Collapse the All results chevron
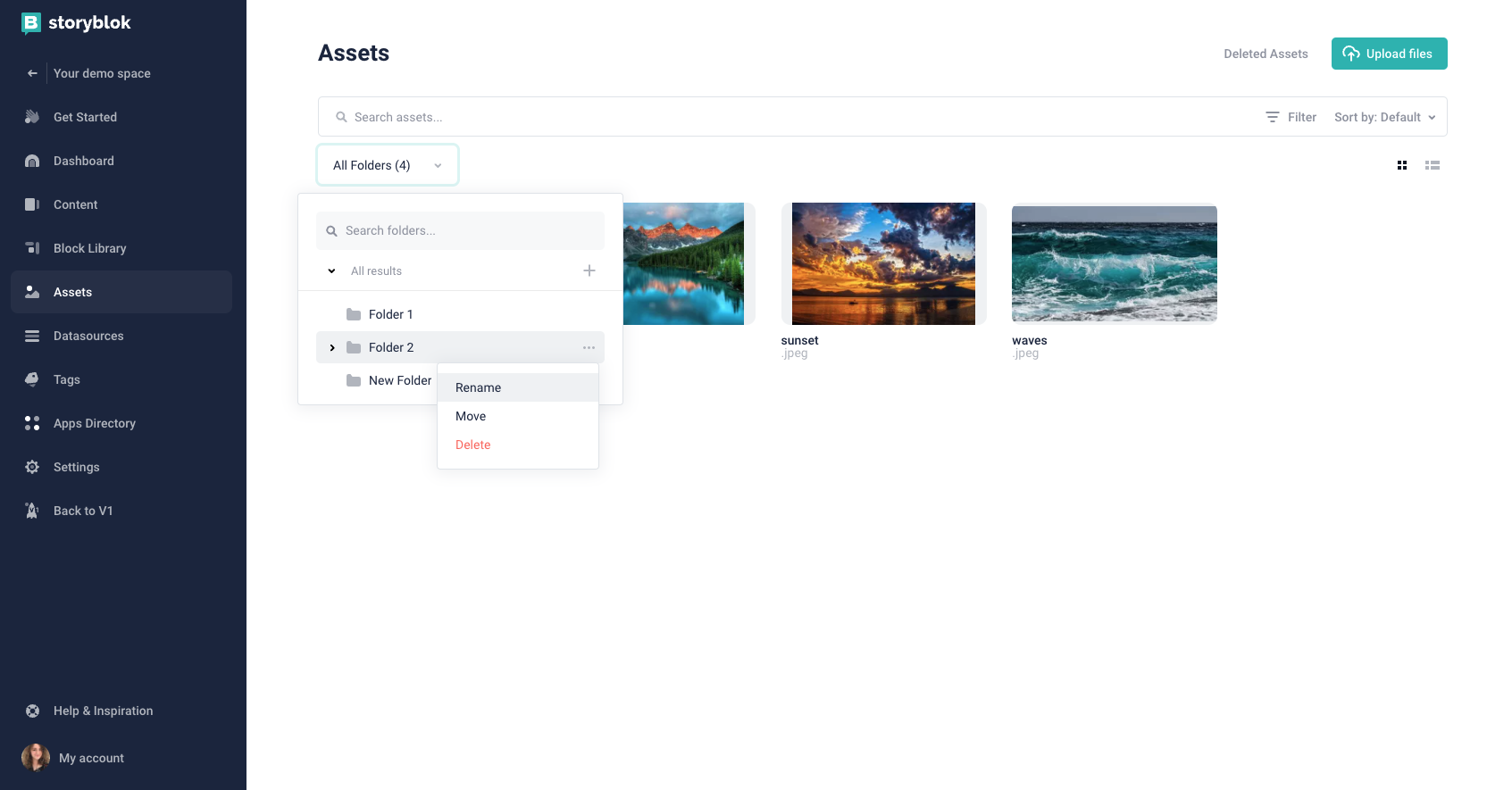The image size is (1512, 790). [331, 270]
